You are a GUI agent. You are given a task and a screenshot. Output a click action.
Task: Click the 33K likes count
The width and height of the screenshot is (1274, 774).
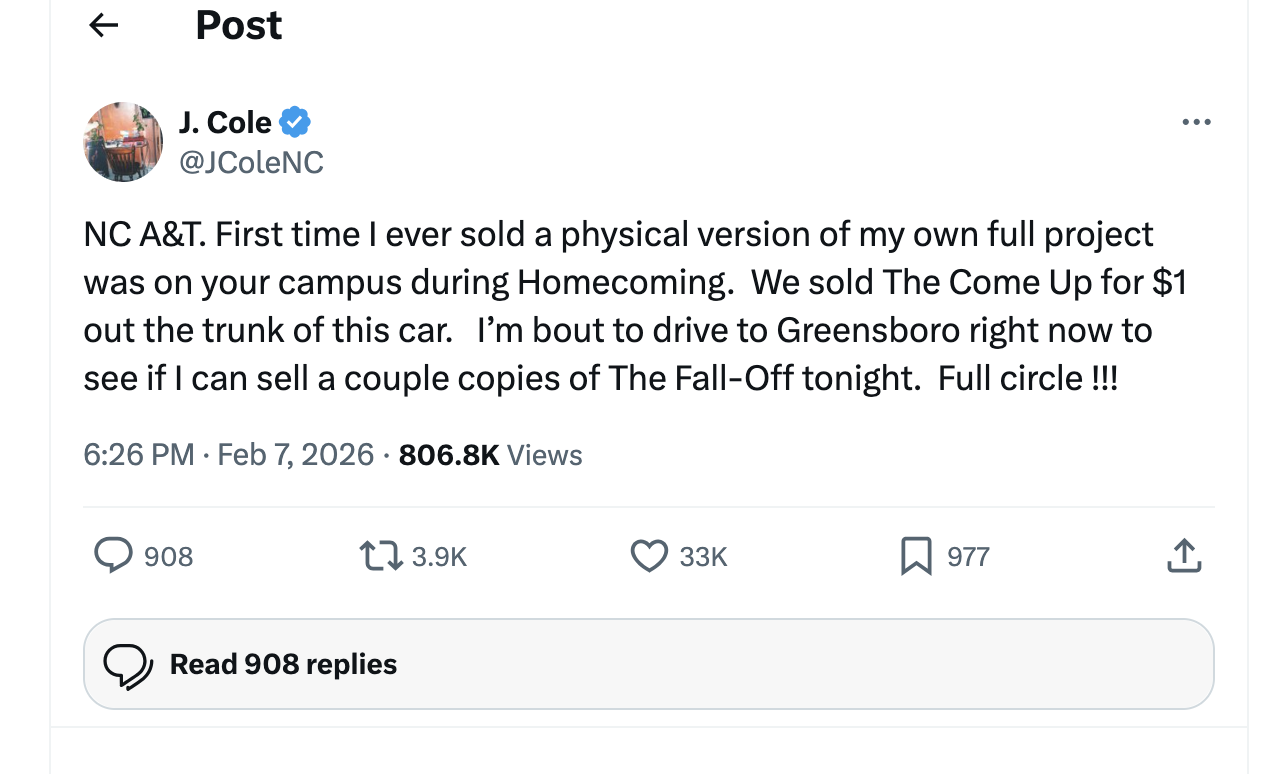703,556
